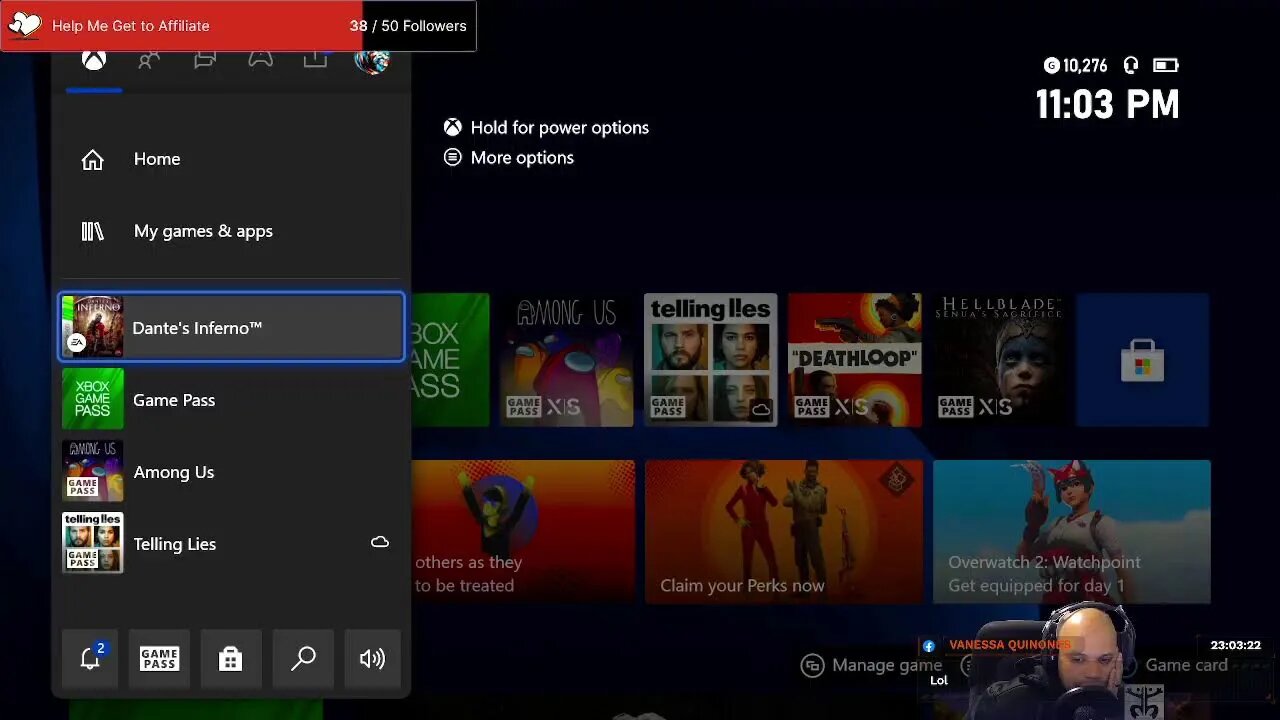The width and height of the screenshot is (1280, 720).
Task: Click Manage game button hint
Action: click(872, 665)
